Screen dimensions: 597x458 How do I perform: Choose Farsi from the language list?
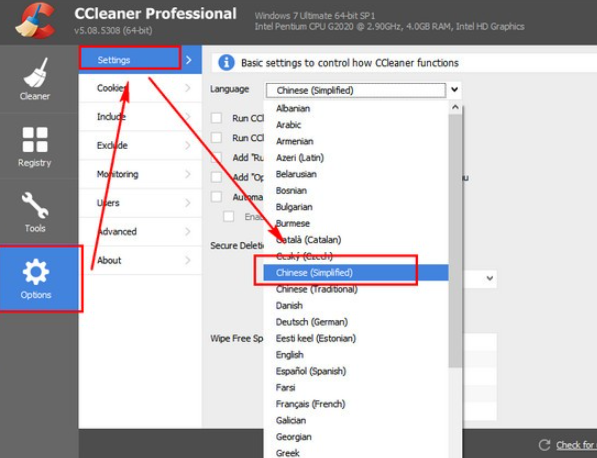(356, 388)
